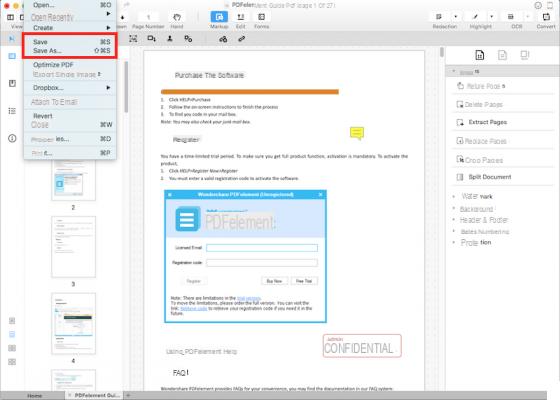Choose Open... from the File menu
The height and width of the screenshot is (400, 560).
tap(70, 5)
